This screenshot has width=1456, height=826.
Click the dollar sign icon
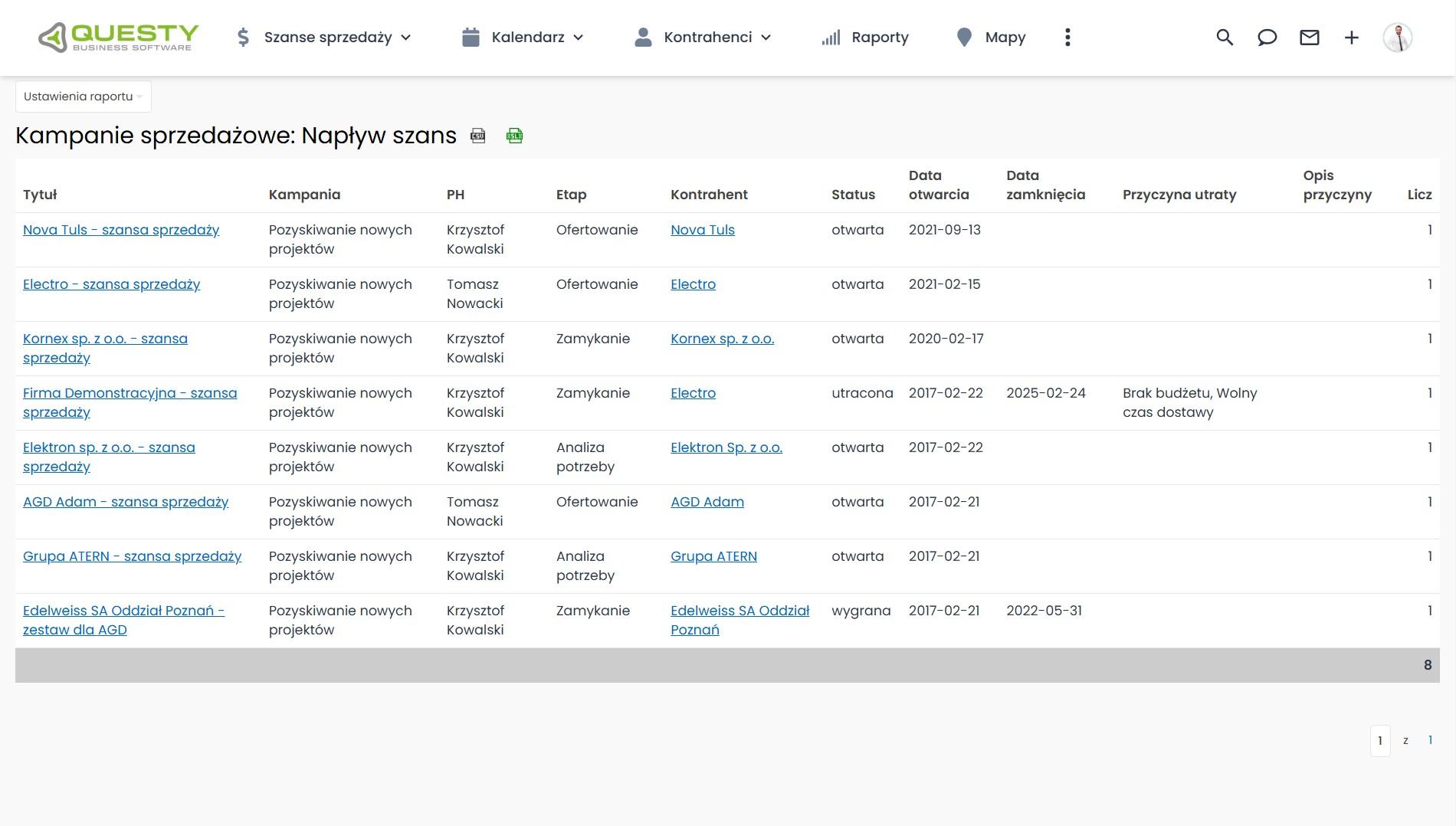pyautogui.click(x=243, y=38)
